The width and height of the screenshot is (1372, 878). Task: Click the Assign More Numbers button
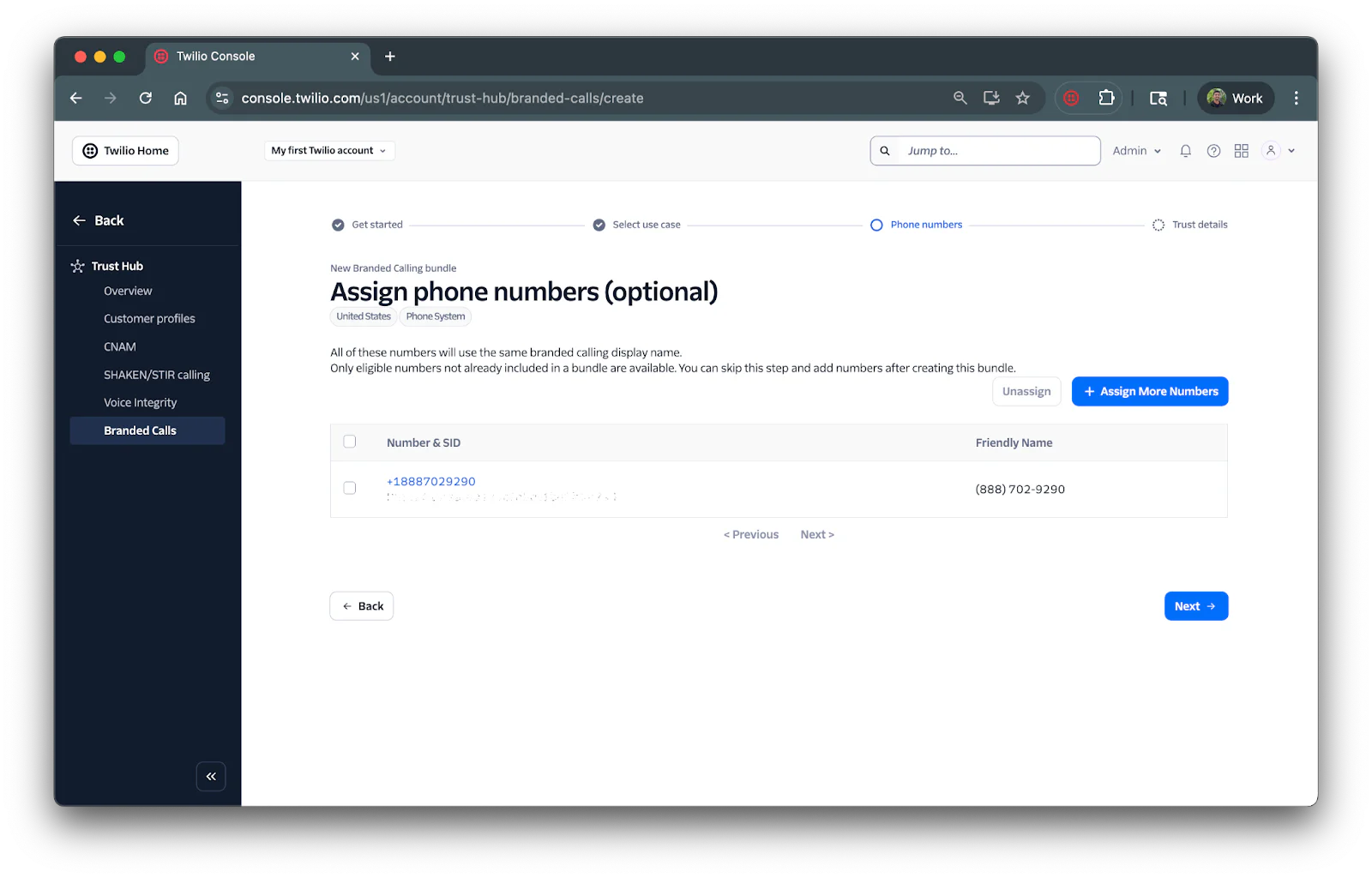pos(1149,391)
